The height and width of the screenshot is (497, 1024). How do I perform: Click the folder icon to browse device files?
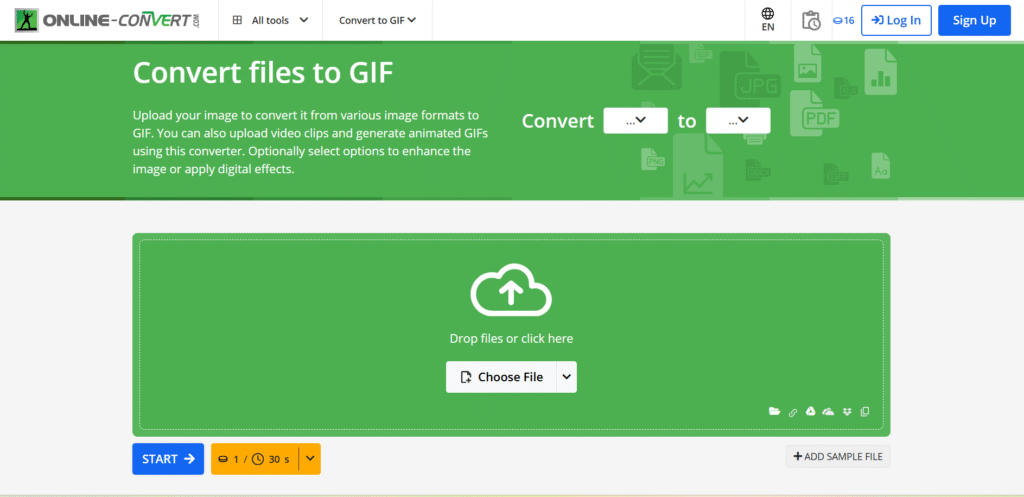click(x=775, y=411)
